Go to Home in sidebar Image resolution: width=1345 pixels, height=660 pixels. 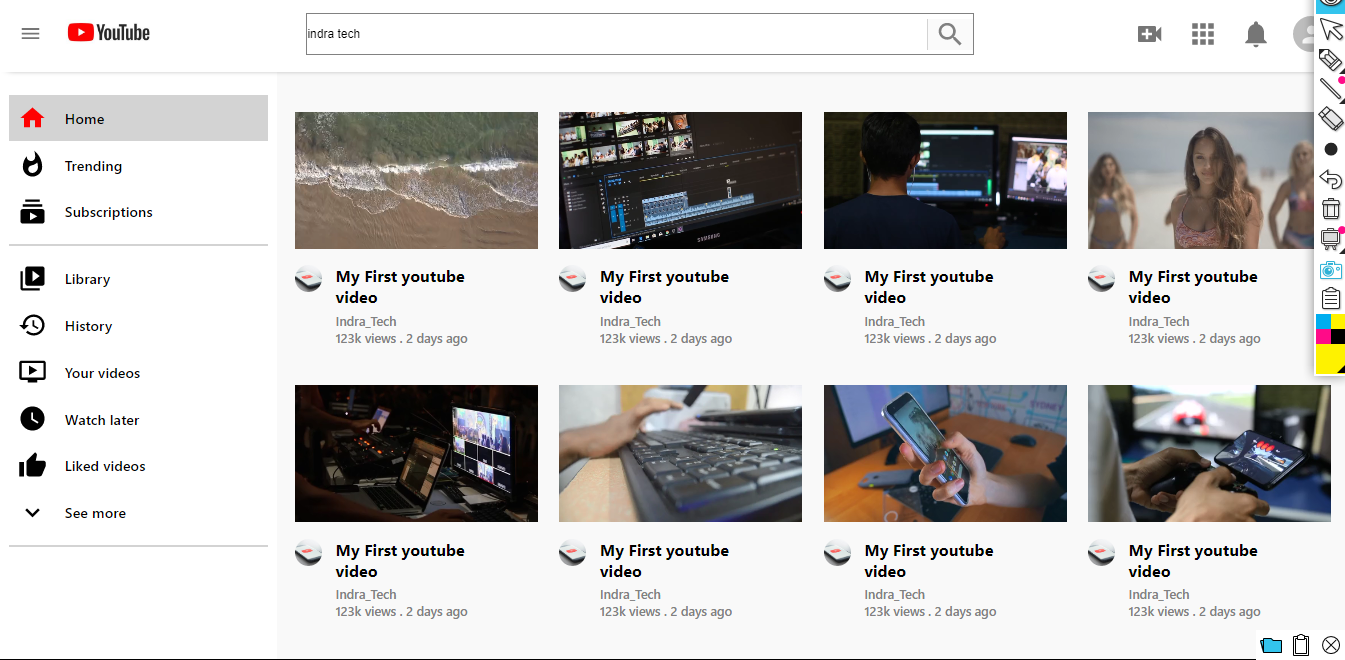coord(138,118)
